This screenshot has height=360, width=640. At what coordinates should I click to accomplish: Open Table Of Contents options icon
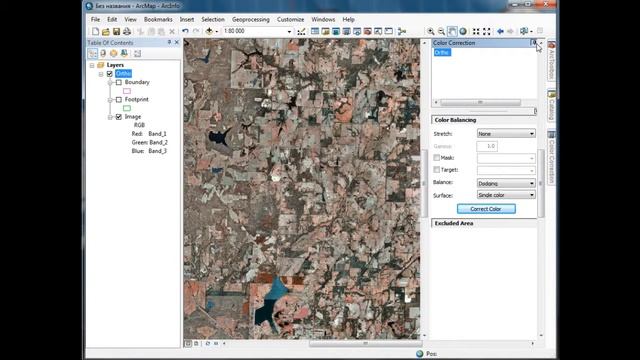(x=138, y=53)
